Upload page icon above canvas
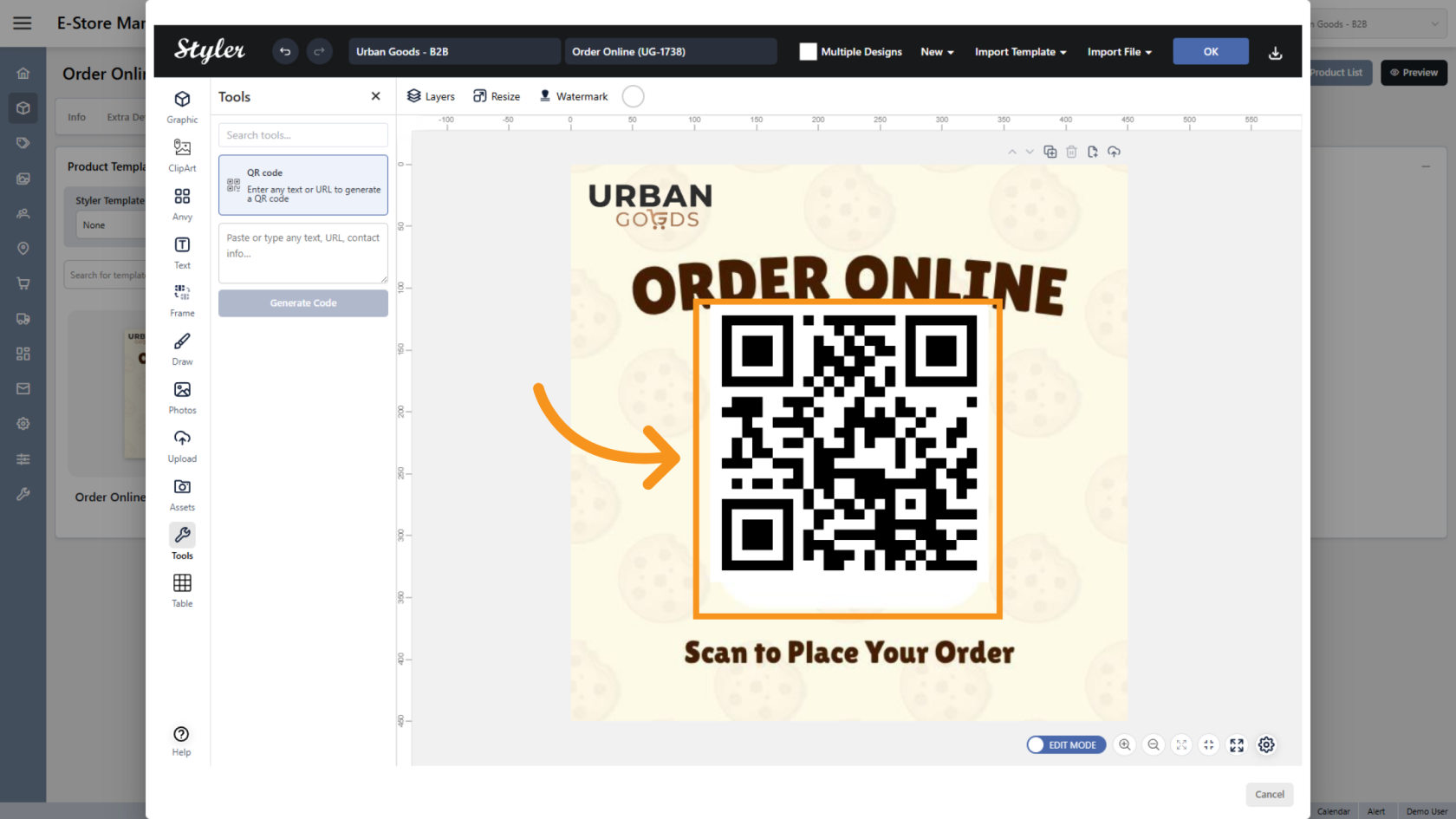Screen dimensions: 1456x819 point(1115,152)
